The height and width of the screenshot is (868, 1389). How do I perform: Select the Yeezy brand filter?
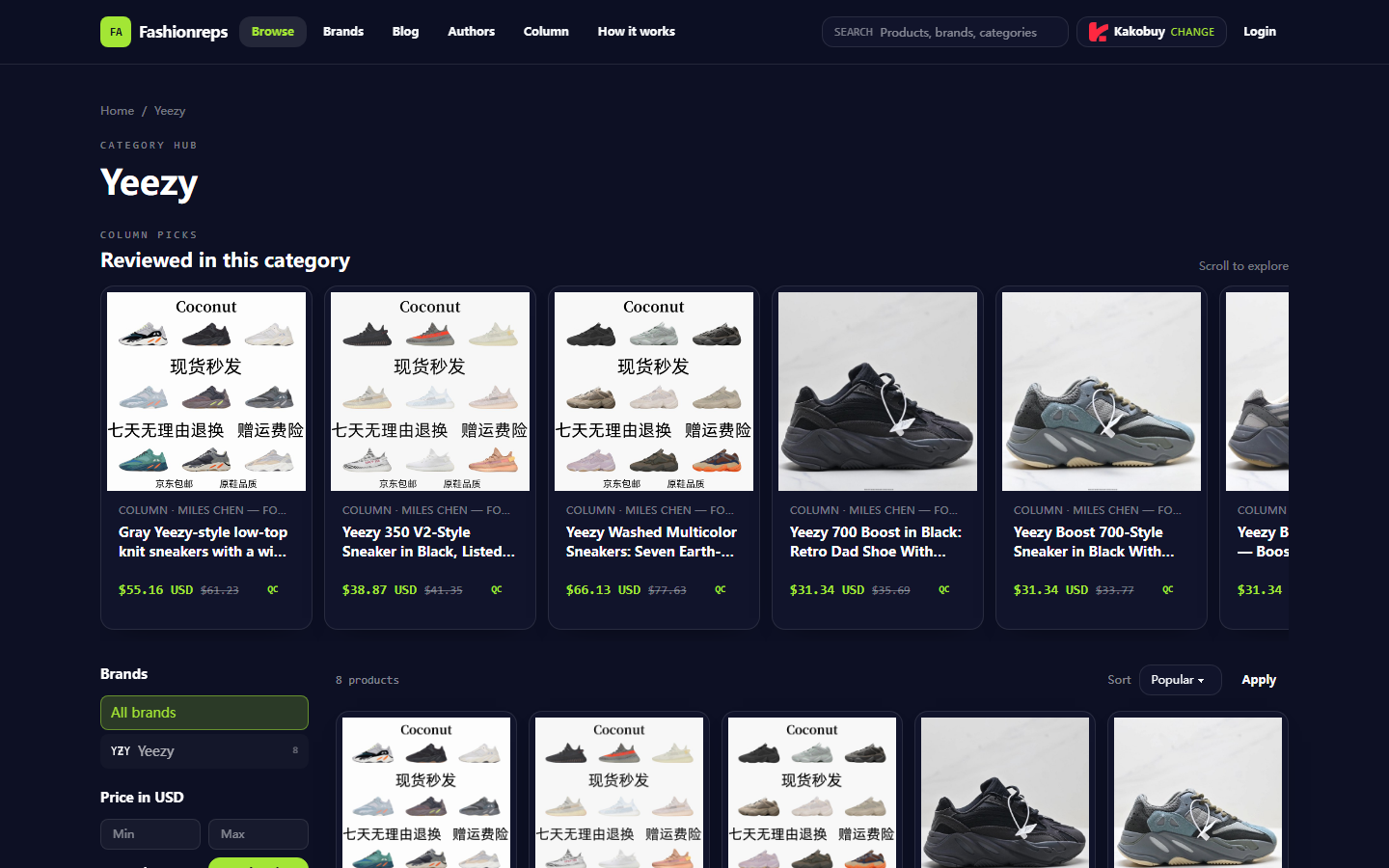coord(204,751)
